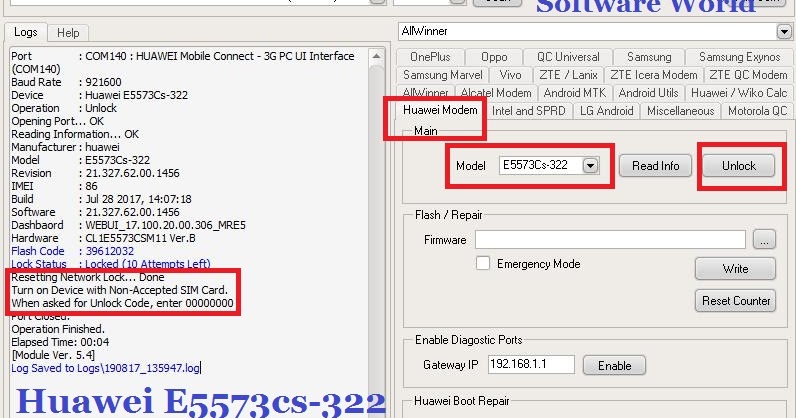Open the Vivo tab
Viewport: 796px width, 418px height.
coord(510,75)
